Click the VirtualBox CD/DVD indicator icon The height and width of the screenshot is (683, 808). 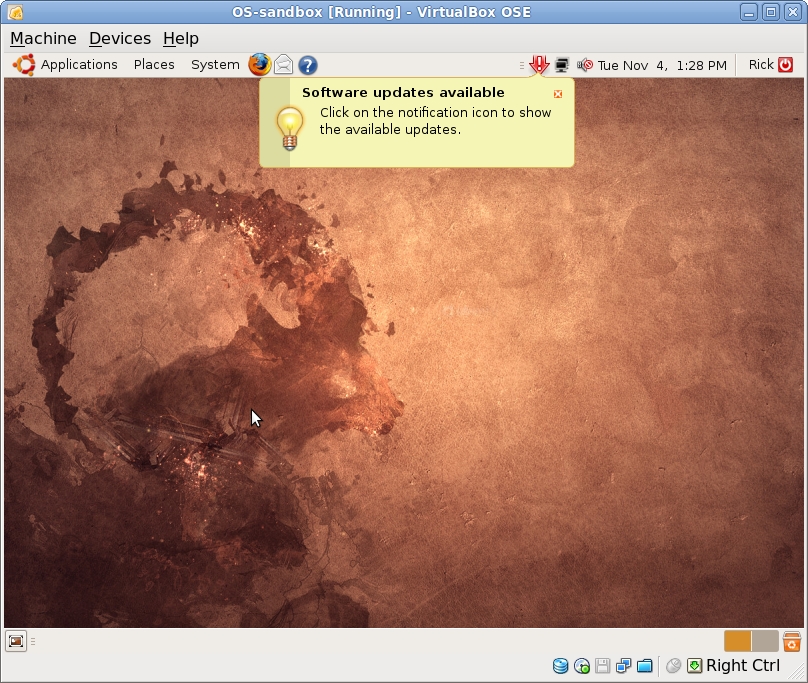pyautogui.click(x=582, y=666)
